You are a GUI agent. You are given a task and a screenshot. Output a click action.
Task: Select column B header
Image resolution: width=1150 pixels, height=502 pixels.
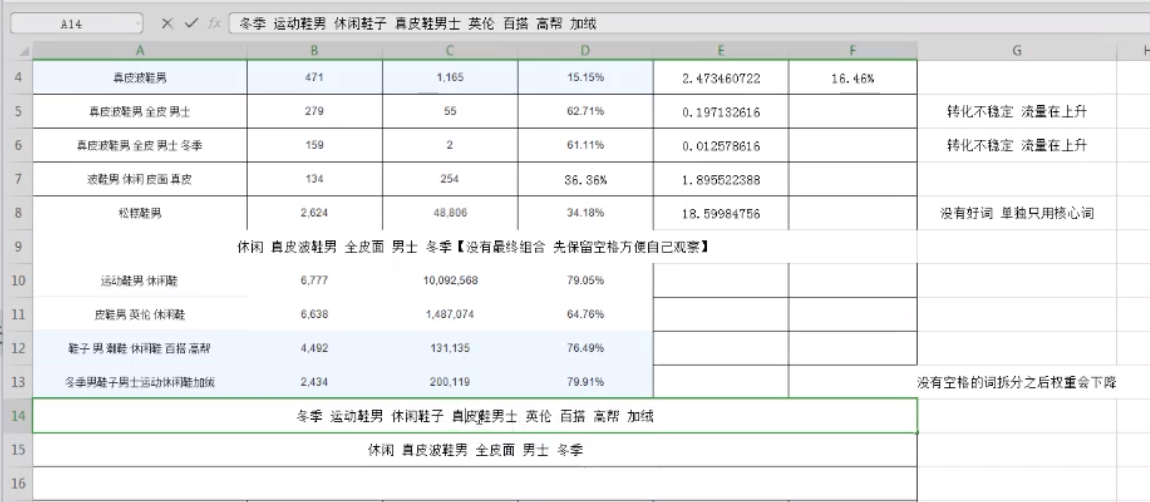(x=314, y=51)
